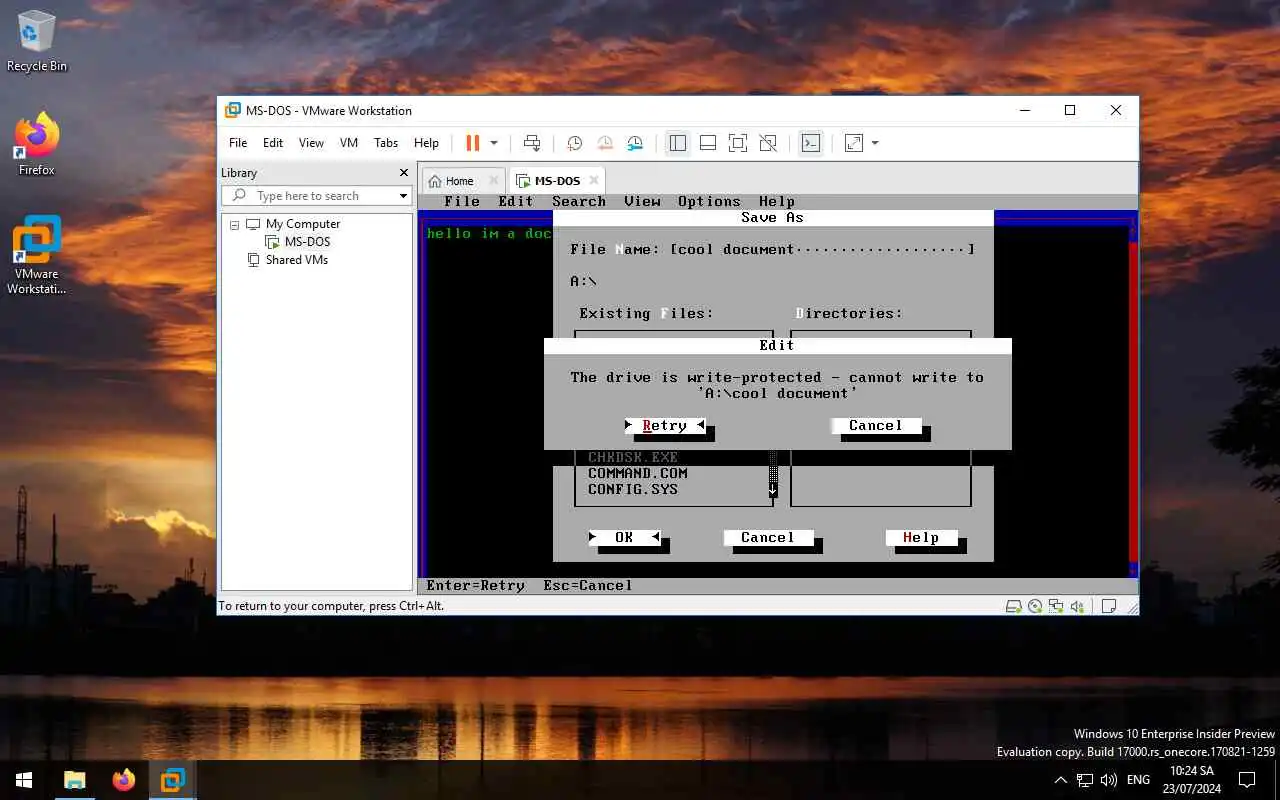Click the File Name input field
The height and width of the screenshot is (800, 1280).
tap(822, 250)
